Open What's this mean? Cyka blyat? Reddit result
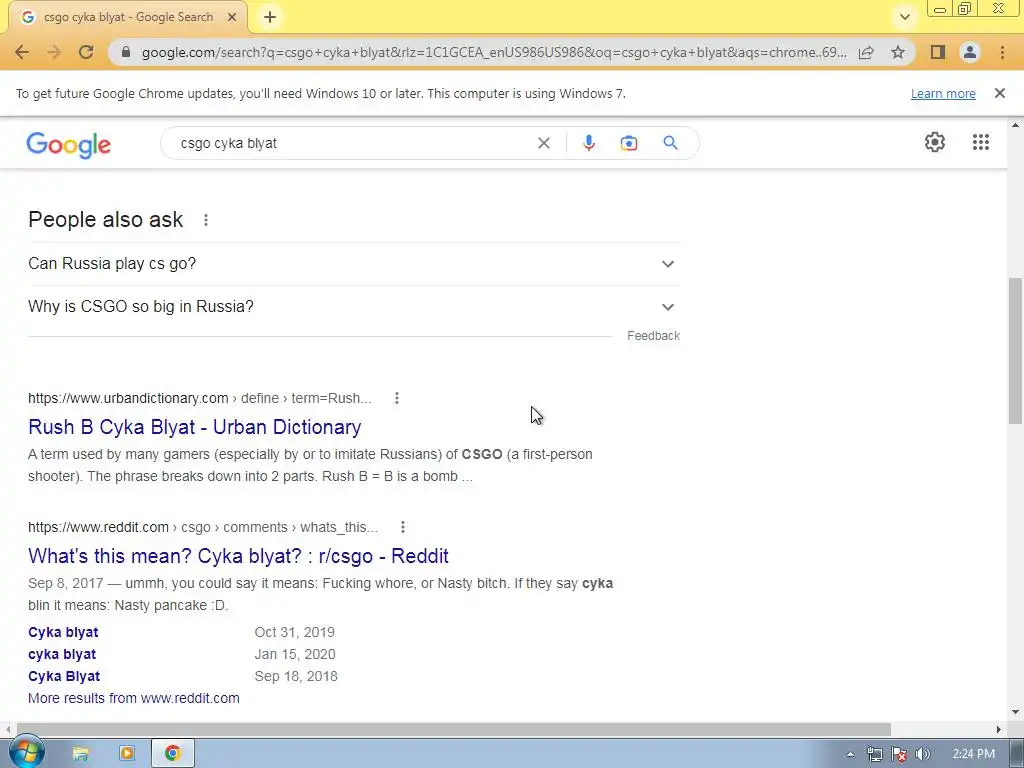 click(x=238, y=556)
